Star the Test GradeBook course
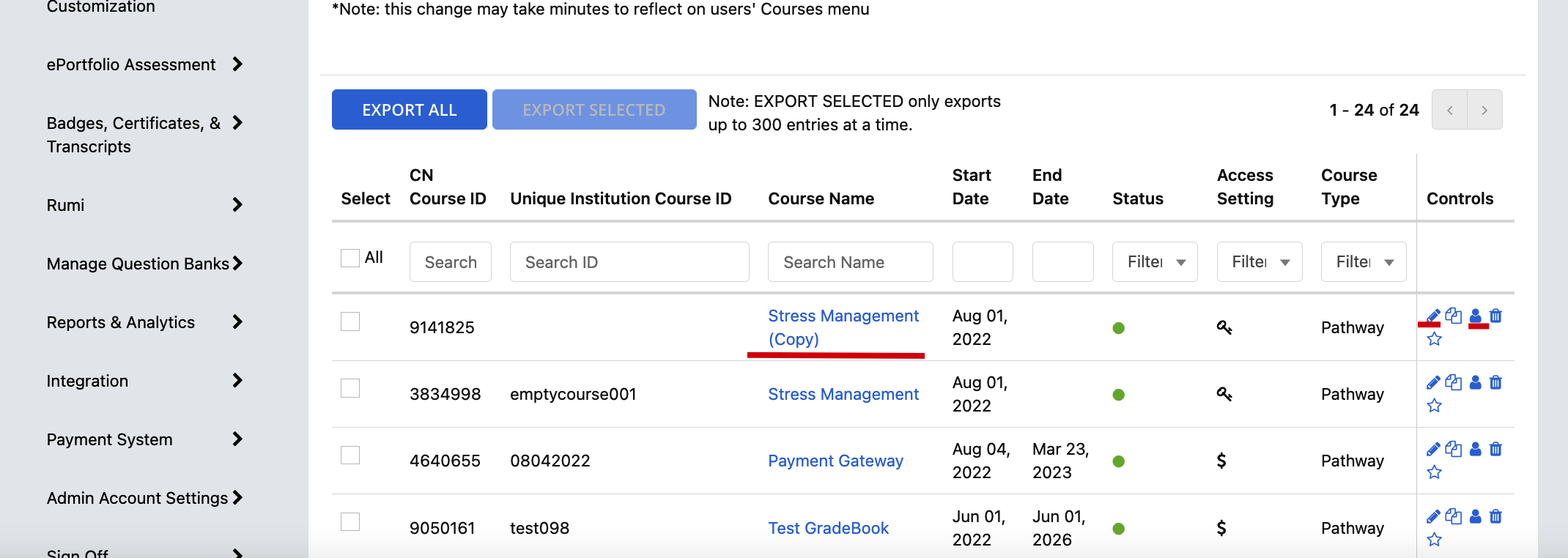1568x558 pixels. 1435,540
